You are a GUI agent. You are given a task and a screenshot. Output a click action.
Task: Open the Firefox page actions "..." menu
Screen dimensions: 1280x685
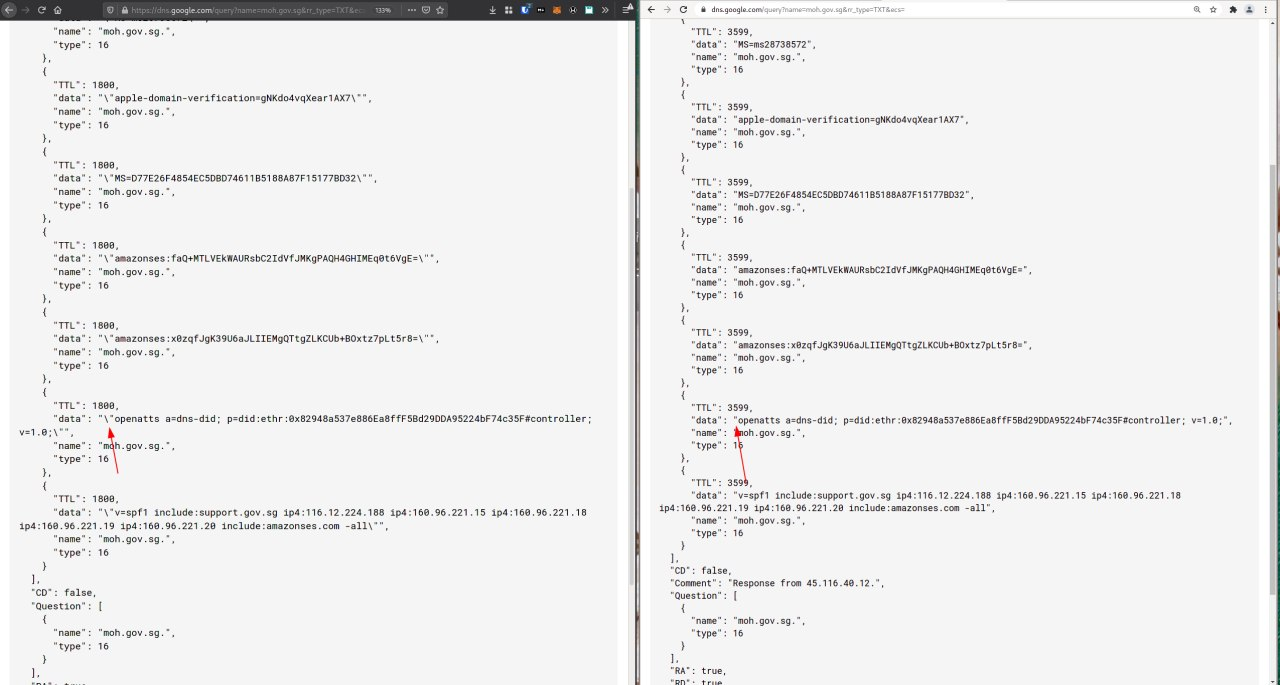click(410, 9)
